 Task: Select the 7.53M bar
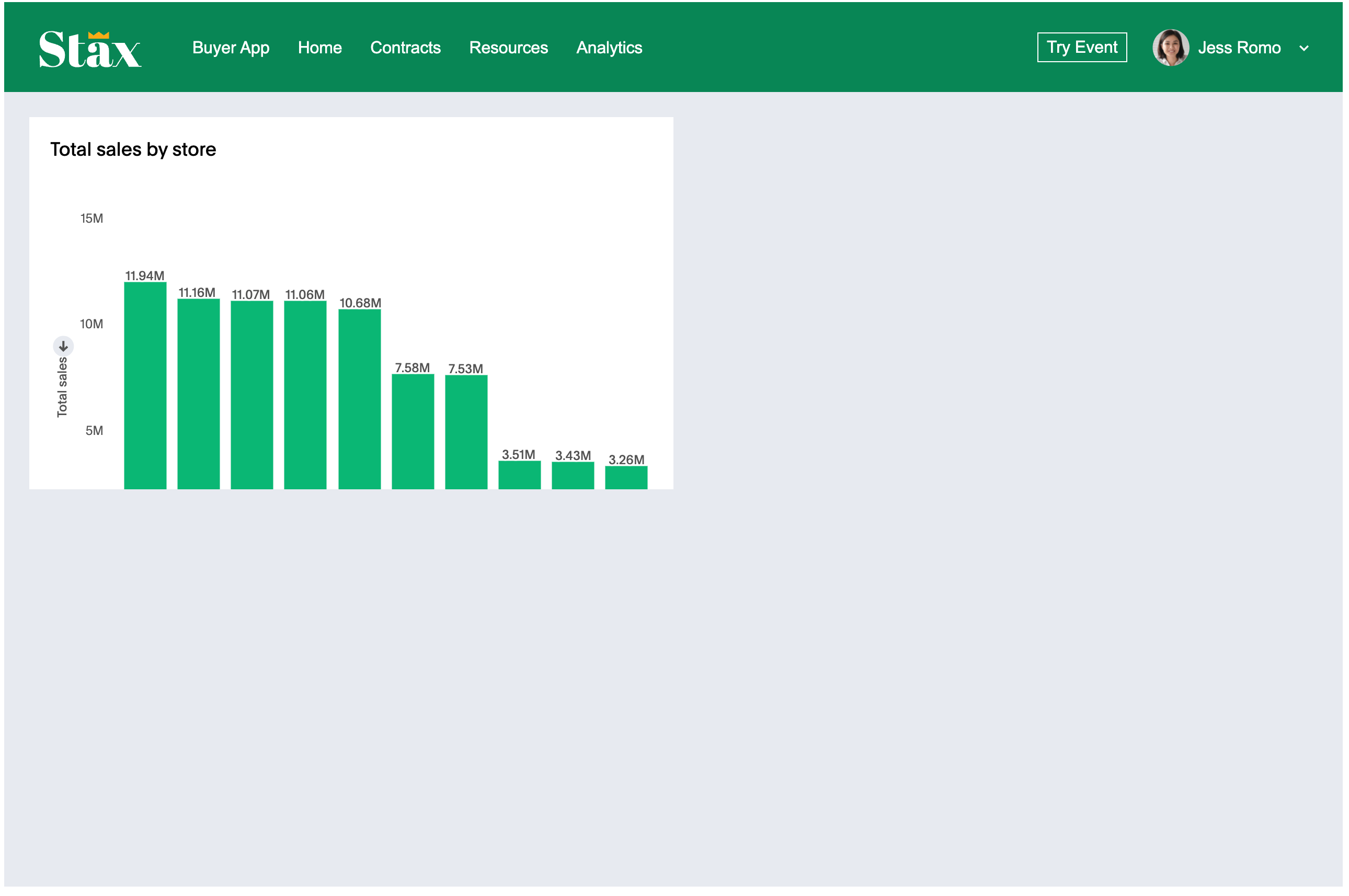point(466,432)
